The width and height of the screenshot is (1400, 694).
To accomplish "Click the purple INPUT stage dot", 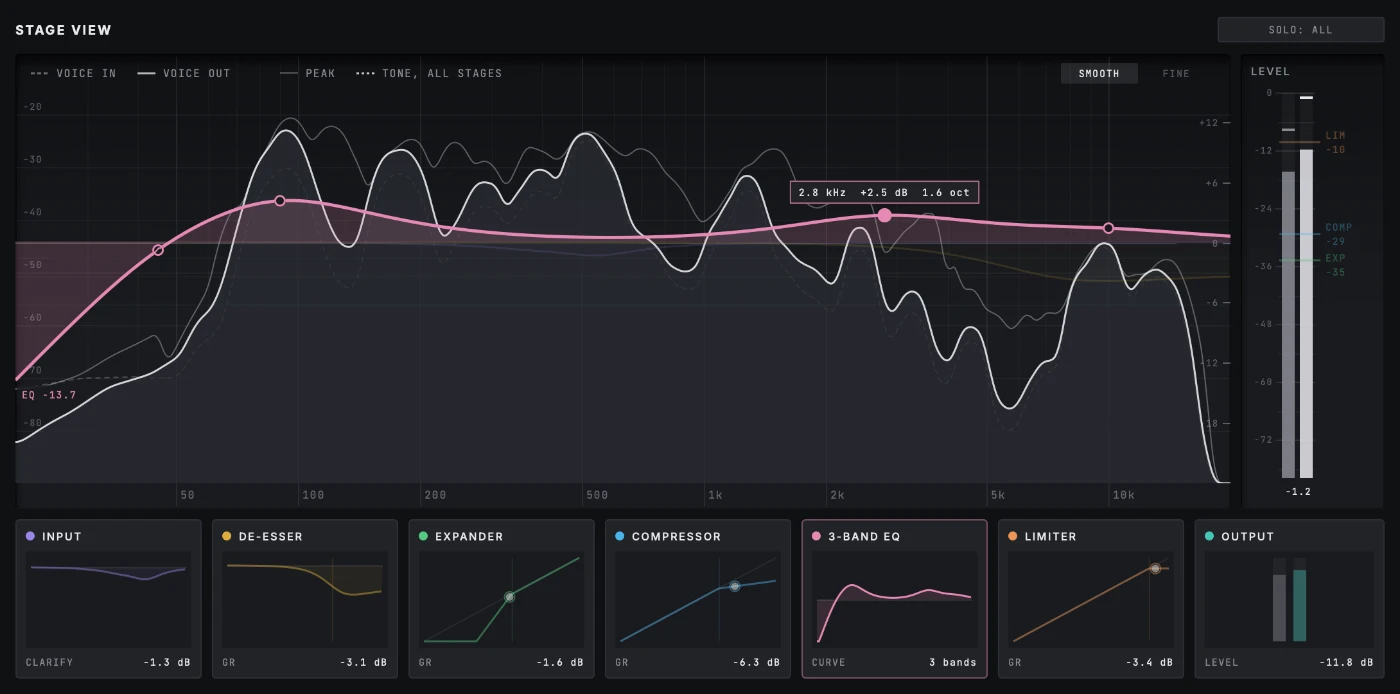I will coord(31,537).
